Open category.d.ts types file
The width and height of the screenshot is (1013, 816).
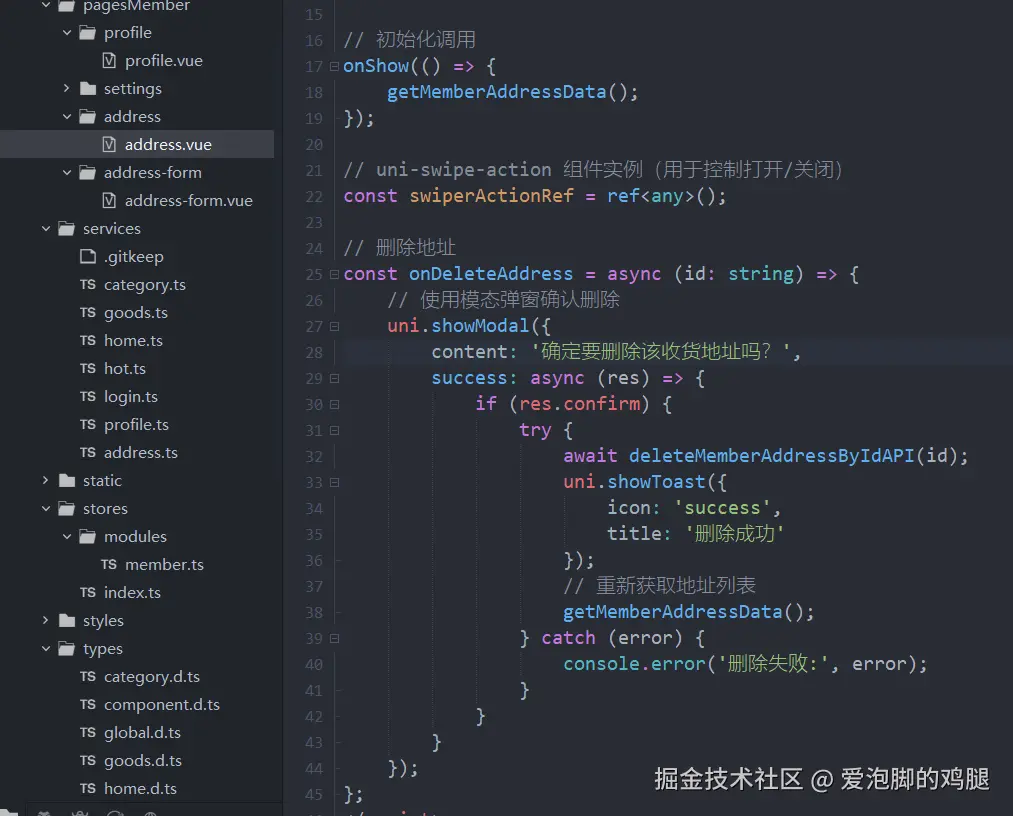pyautogui.click(x=152, y=676)
